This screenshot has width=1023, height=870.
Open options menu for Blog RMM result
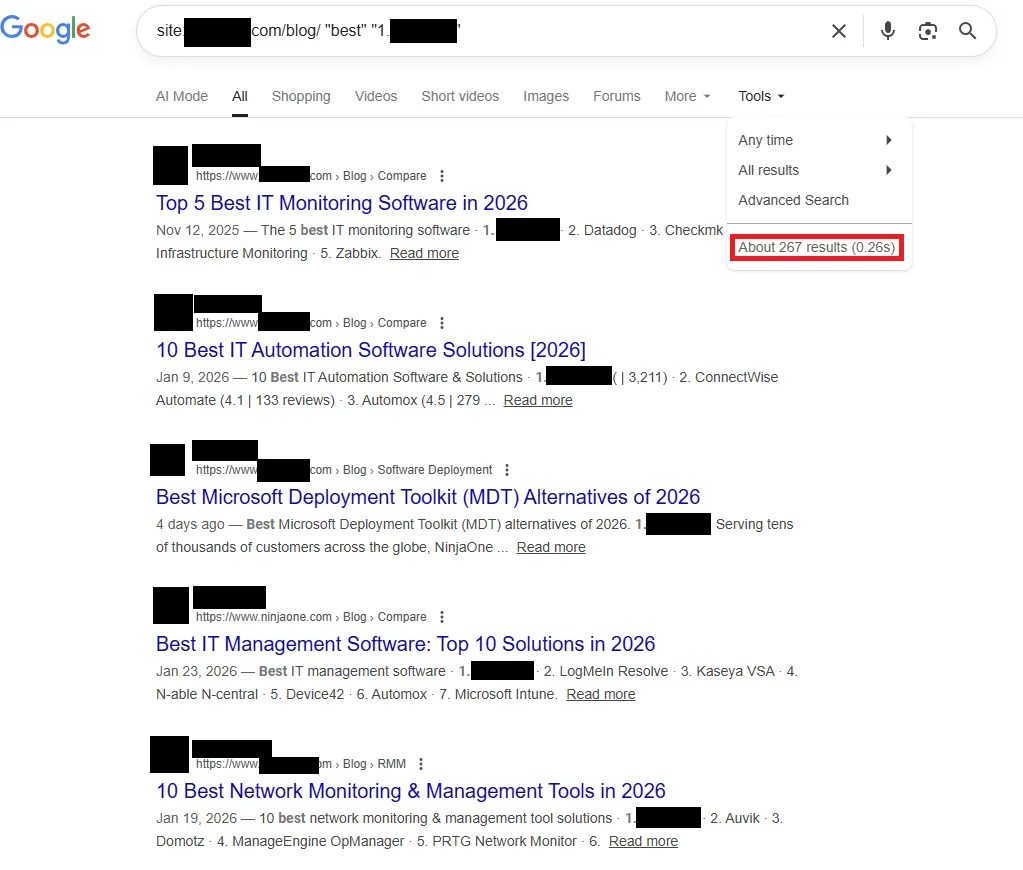(x=421, y=764)
